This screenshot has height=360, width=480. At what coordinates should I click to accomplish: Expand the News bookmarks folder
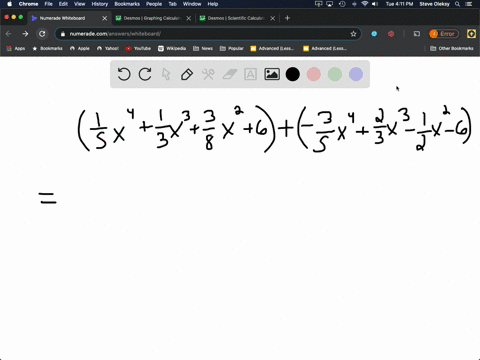click(x=203, y=48)
